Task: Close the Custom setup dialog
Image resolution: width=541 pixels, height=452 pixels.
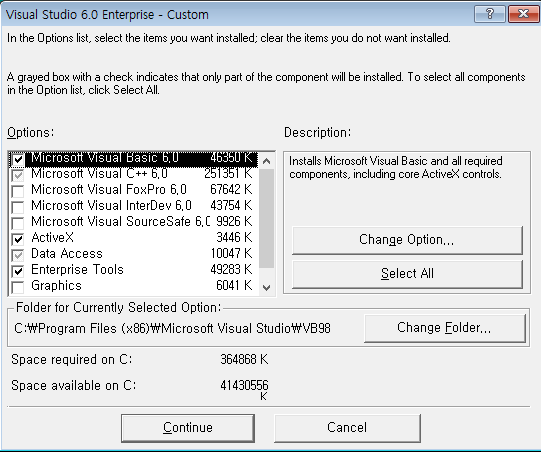Action: point(524,14)
